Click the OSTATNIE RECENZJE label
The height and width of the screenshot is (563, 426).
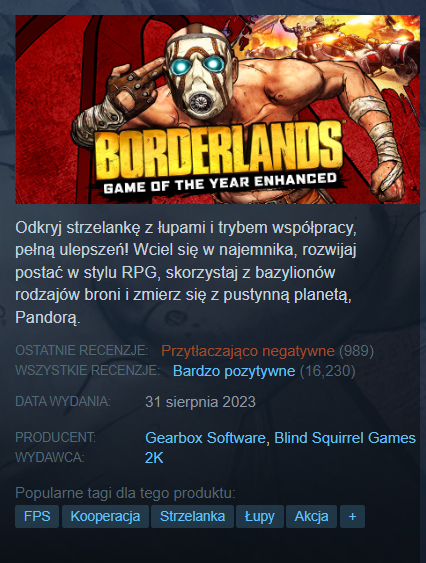coord(82,350)
